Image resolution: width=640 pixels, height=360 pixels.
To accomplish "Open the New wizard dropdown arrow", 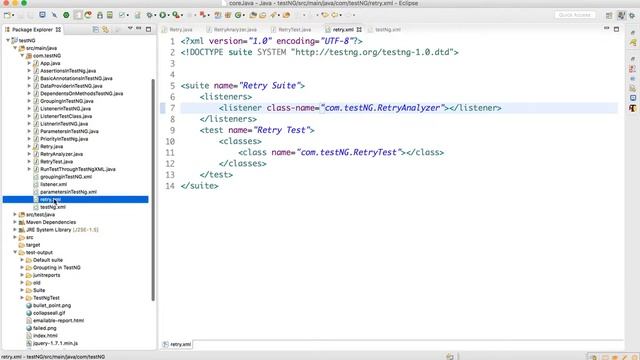I will click(13, 16).
